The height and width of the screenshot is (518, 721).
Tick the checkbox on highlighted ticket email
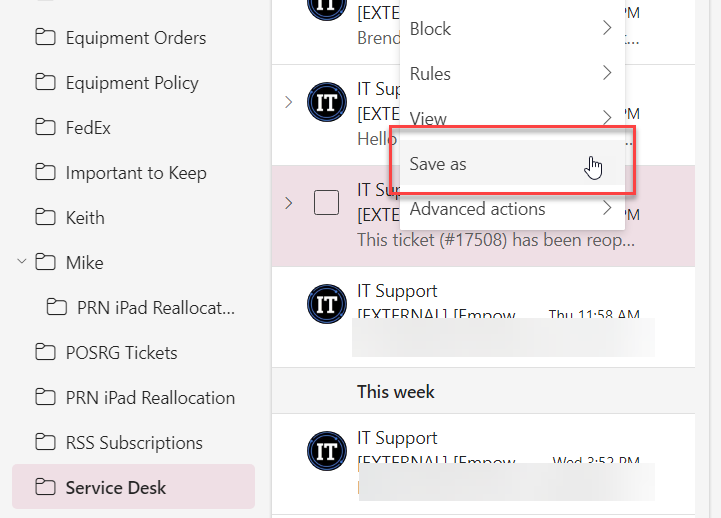pyautogui.click(x=326, y=203)
